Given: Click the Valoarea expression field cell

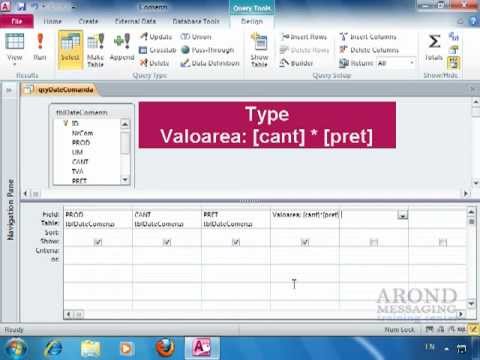Looking at the screenshot, I should pos(305,214).
